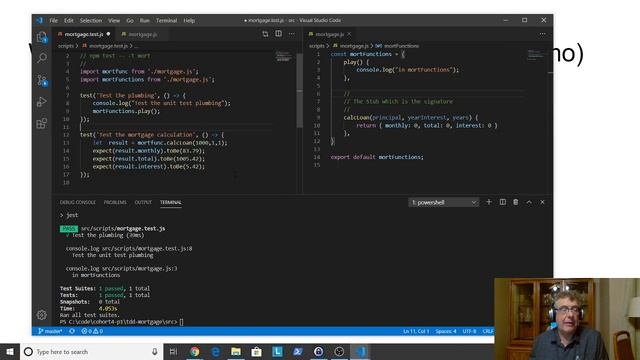The image size is (640, 360).
Task: Click 'export default mortFunctions;' line
Action: [377, 157]
